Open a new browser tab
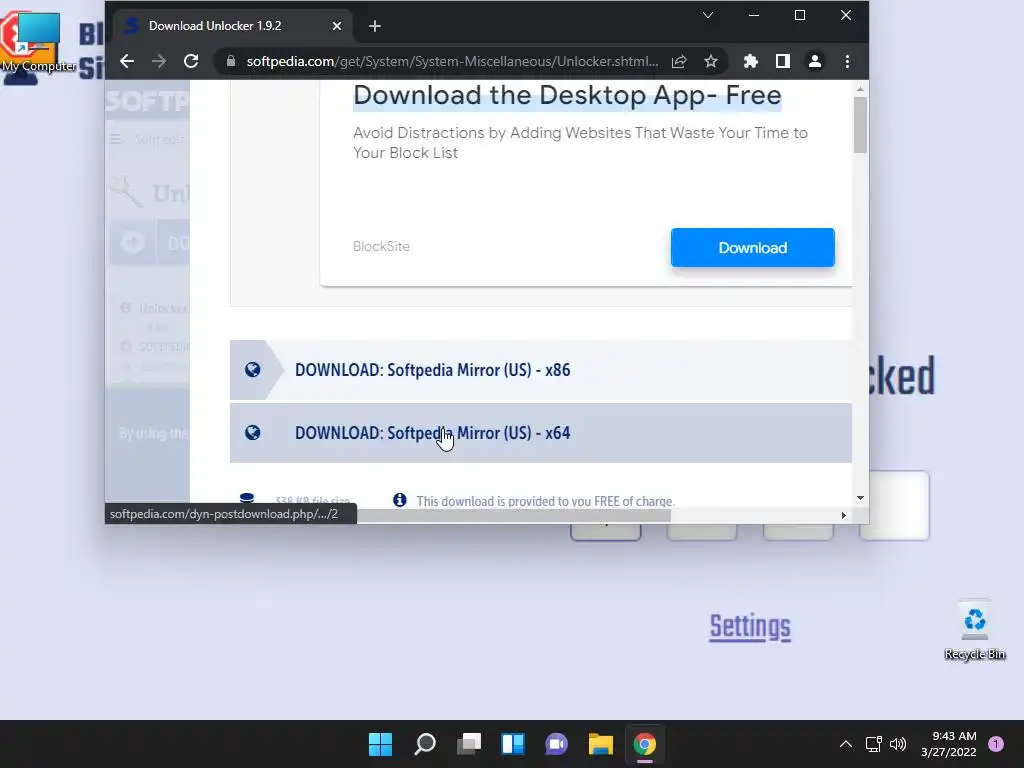The height and width of the screenshot is (768, 1024). [x=375, y=26]
